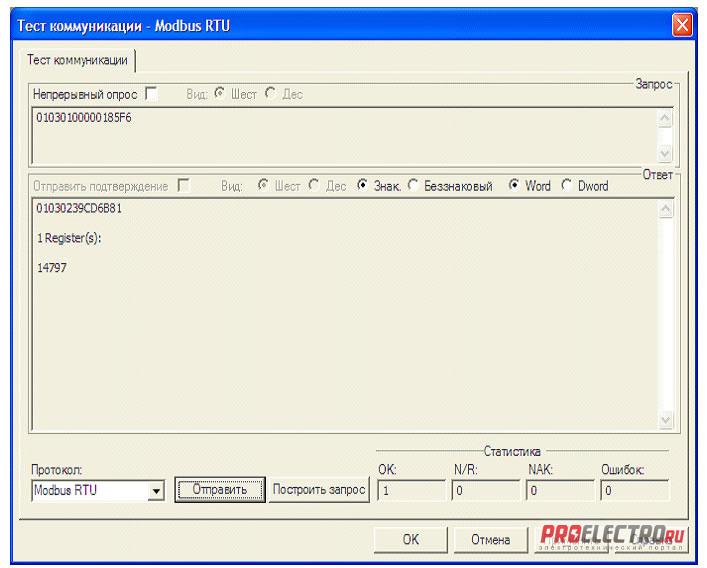Image resolution: width=707 pixels, height=568 pixels.
Task: Select Шест radio in Ответ section
Action: tap(263, 185)
